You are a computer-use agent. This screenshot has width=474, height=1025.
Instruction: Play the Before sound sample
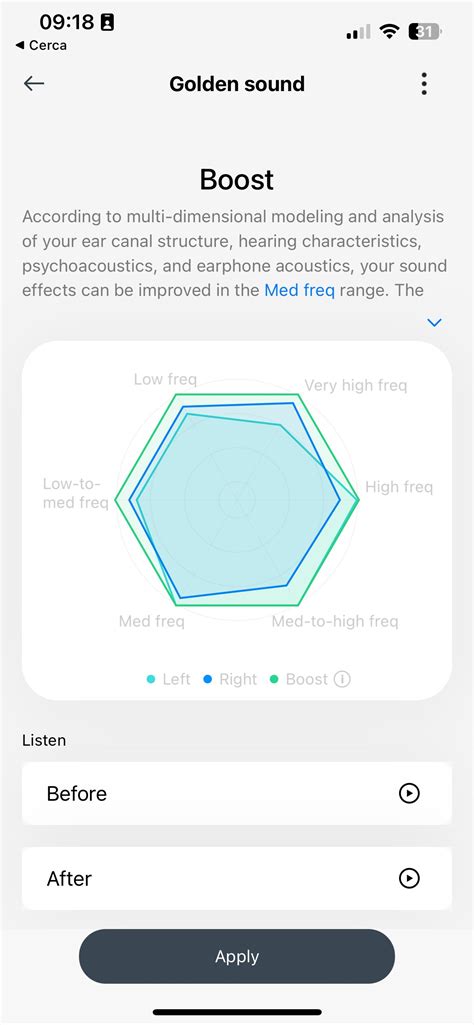(x=409, y=794)
